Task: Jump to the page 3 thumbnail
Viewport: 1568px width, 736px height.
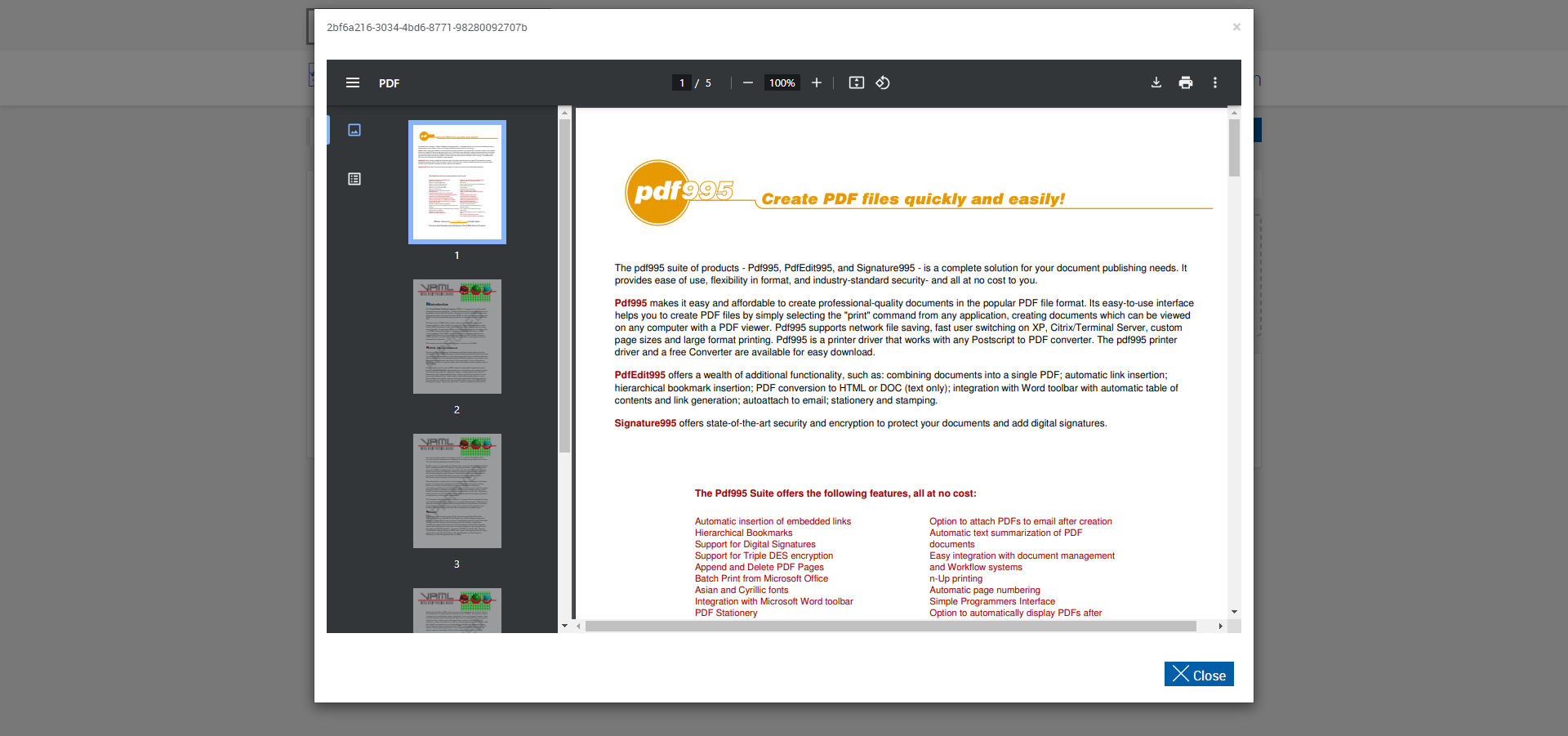Action: pyautogui.click(x=457, y=491)
